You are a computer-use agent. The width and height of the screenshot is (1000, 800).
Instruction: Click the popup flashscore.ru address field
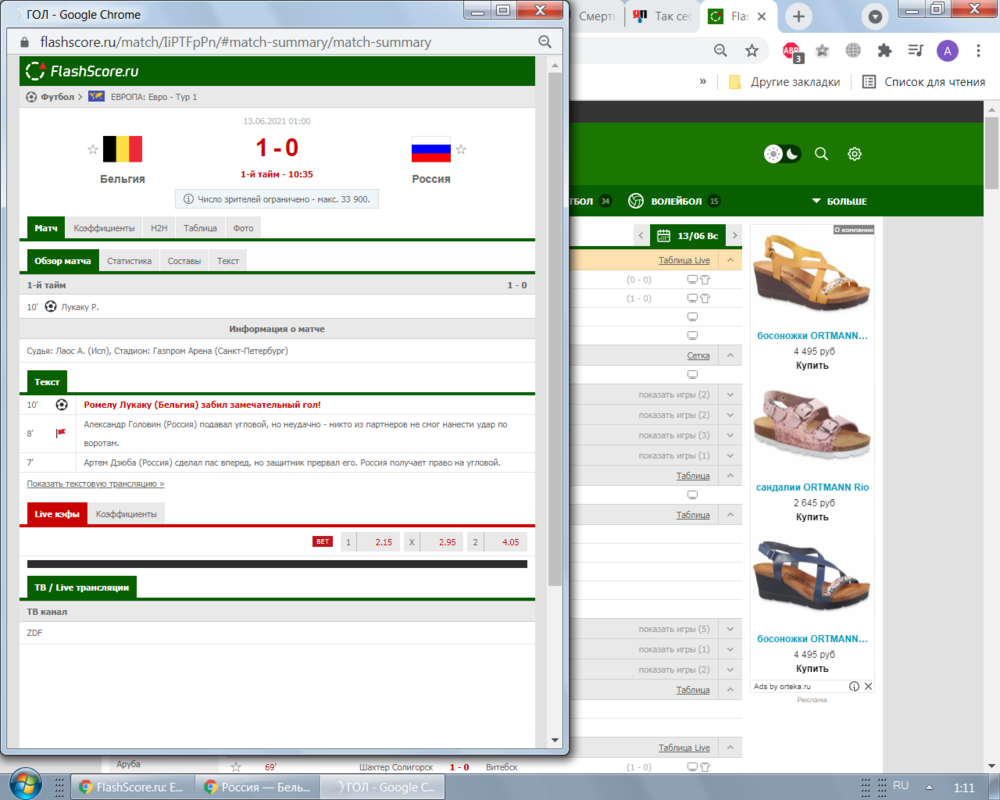[235, 42]
